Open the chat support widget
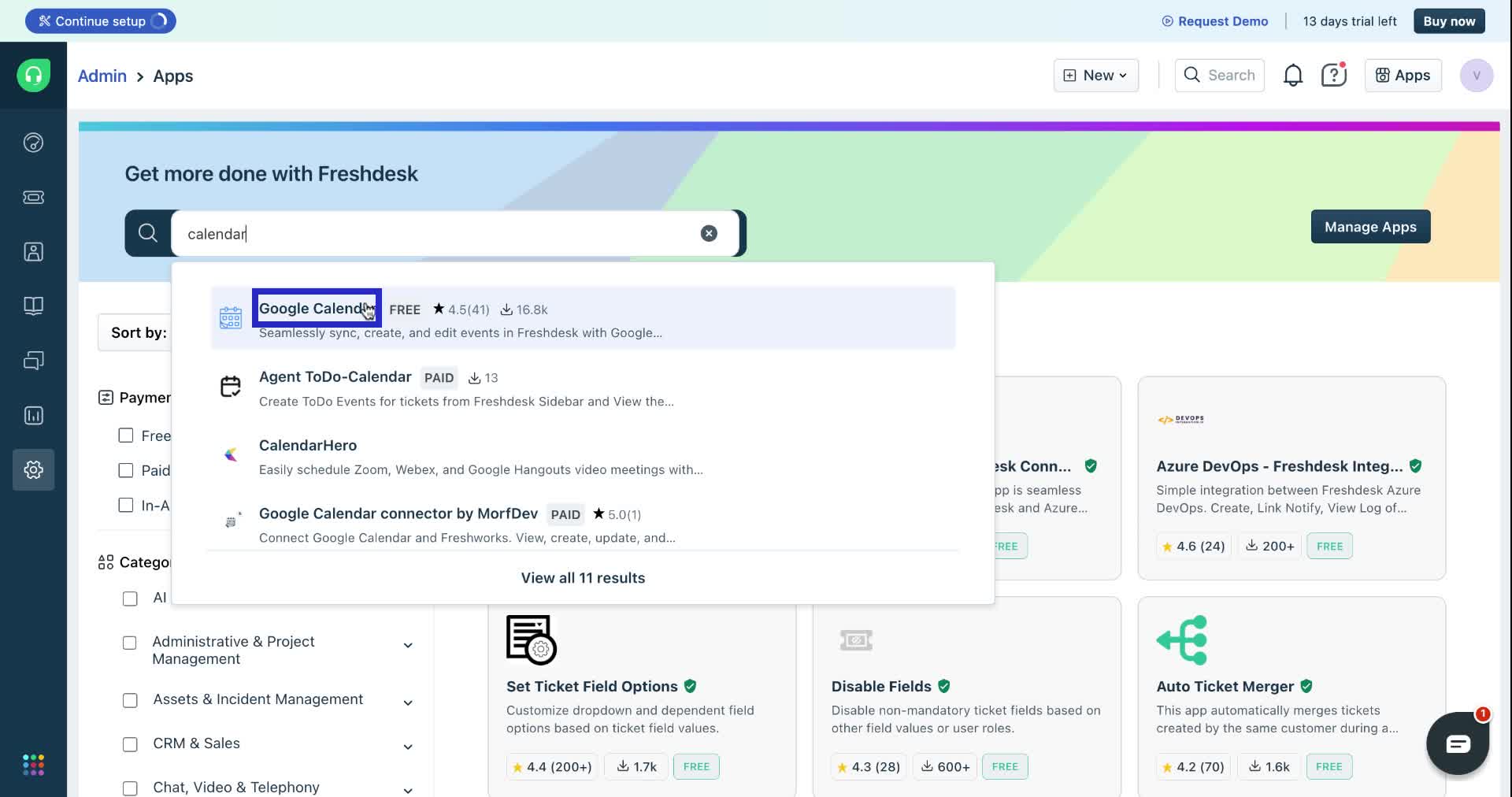The width and height of the screenshot is (1512, 797). 1458,743
